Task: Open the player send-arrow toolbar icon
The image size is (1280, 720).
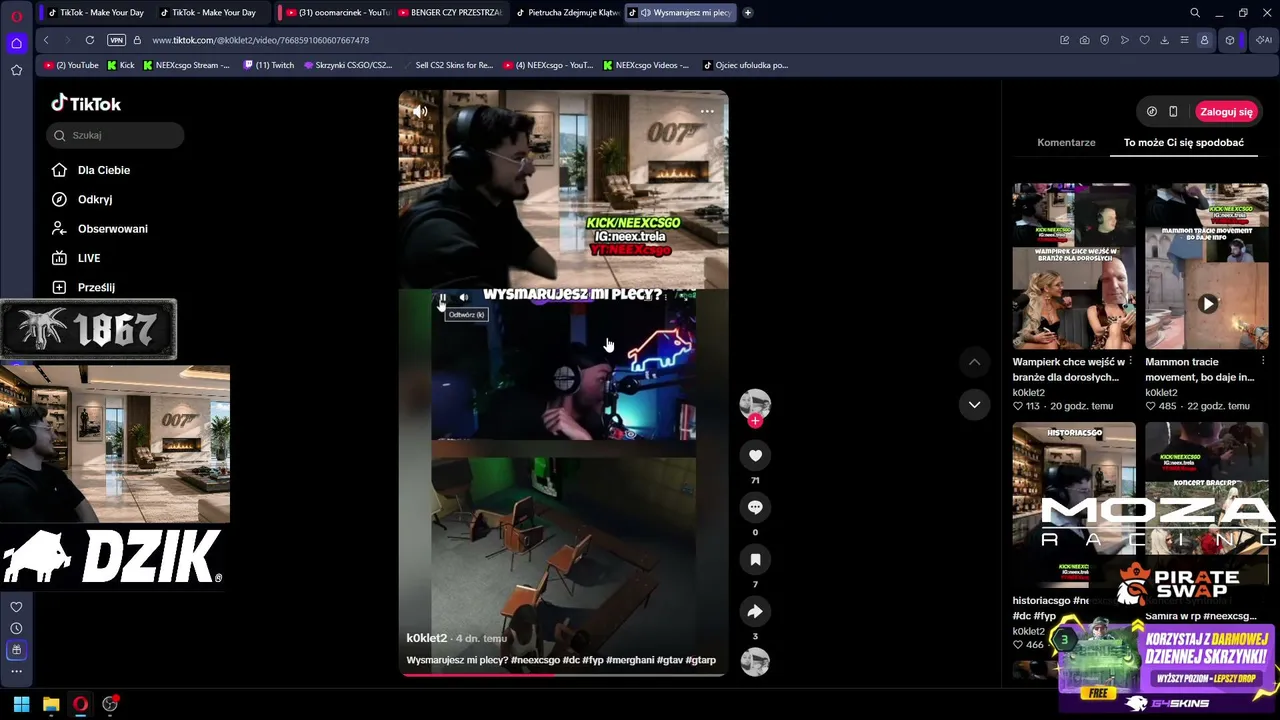Action: point(1125,40)
